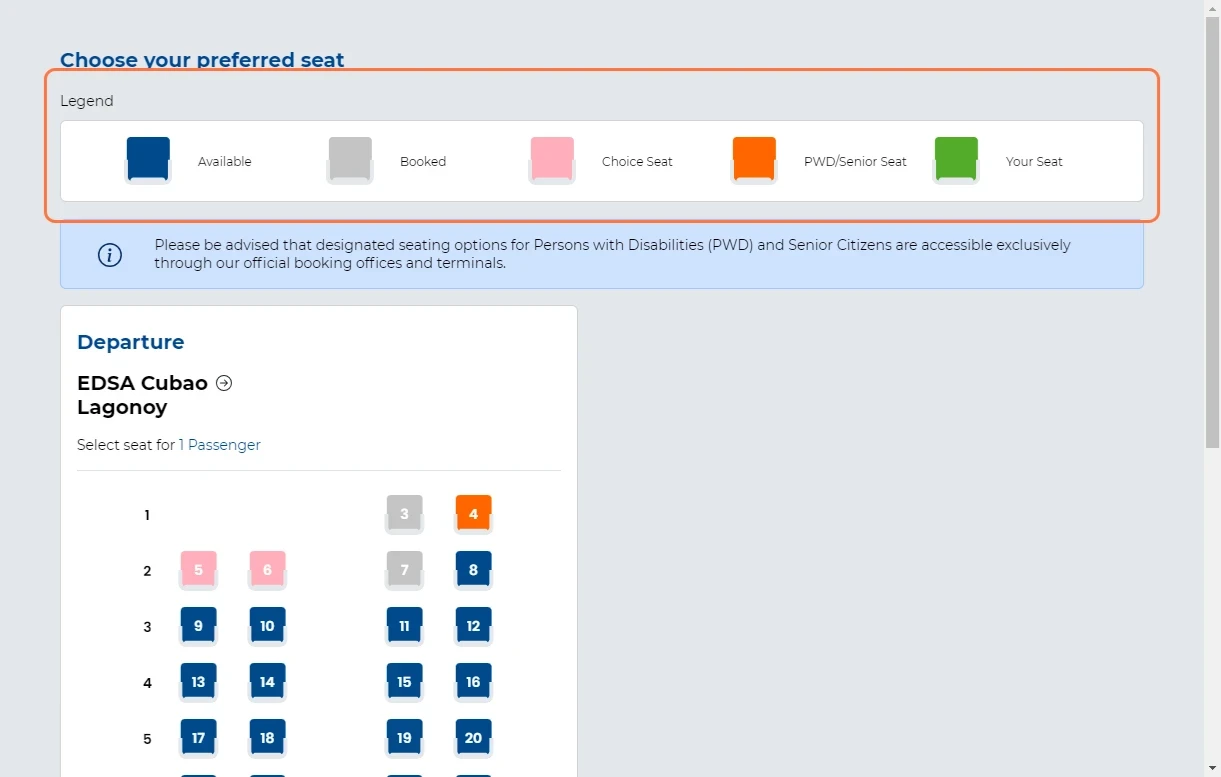Image resolution: width=1221 pixels, height=777 pixels.
Task: Pick seat 9 in row 3
Action: pyautogui.click(x=198, y=626)
